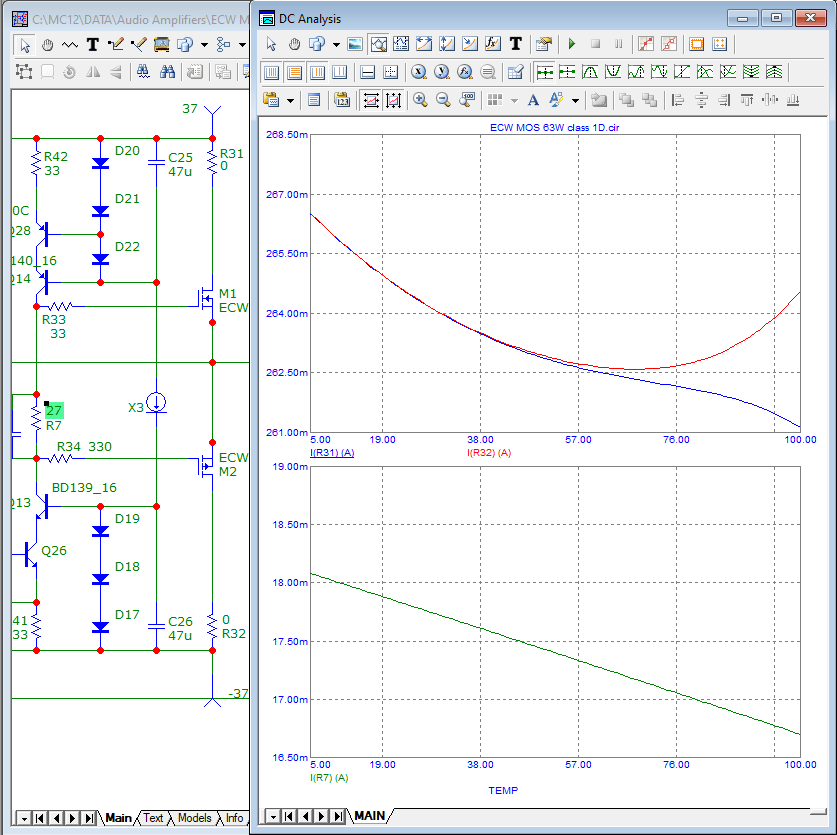Click the zoom 100 percent magnifier icon
The height and width of the screenshot is (835, 837).
pyautogui.click(x=467, y=100)
